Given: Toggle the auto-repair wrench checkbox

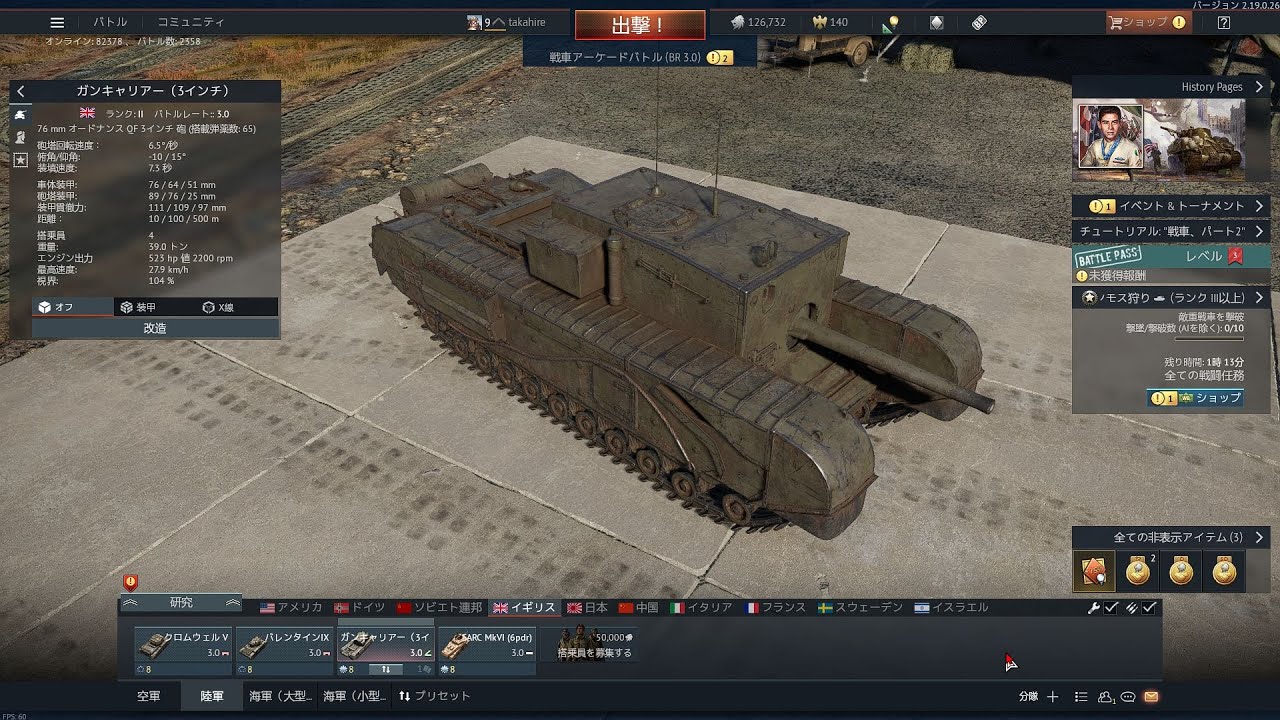Looking at the screenshot, I should click(1111, 607).
